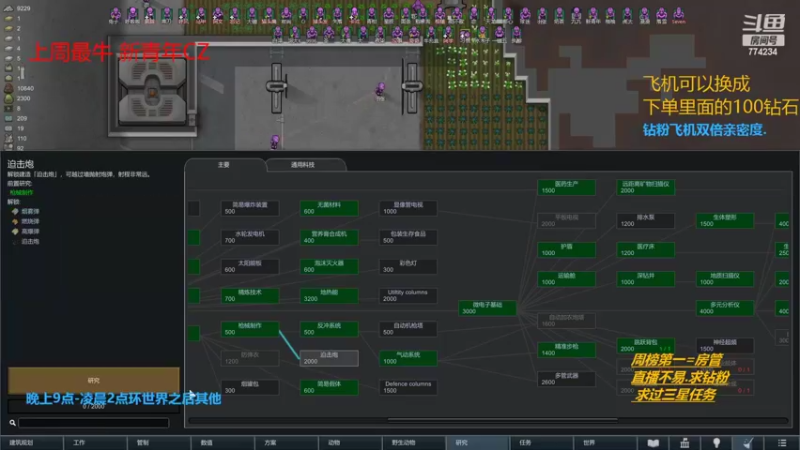
Task: Select the 水轮发电机 700 research node
Action: pos(250,237)
